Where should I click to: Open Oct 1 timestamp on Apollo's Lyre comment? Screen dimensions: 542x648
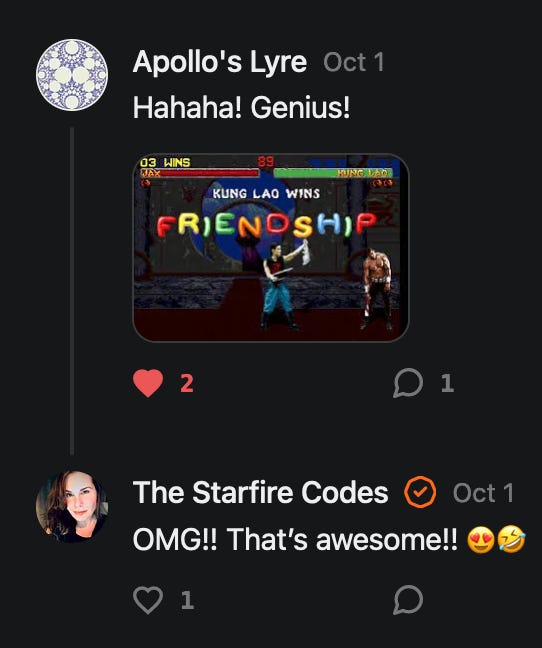(x=354, y=62)
